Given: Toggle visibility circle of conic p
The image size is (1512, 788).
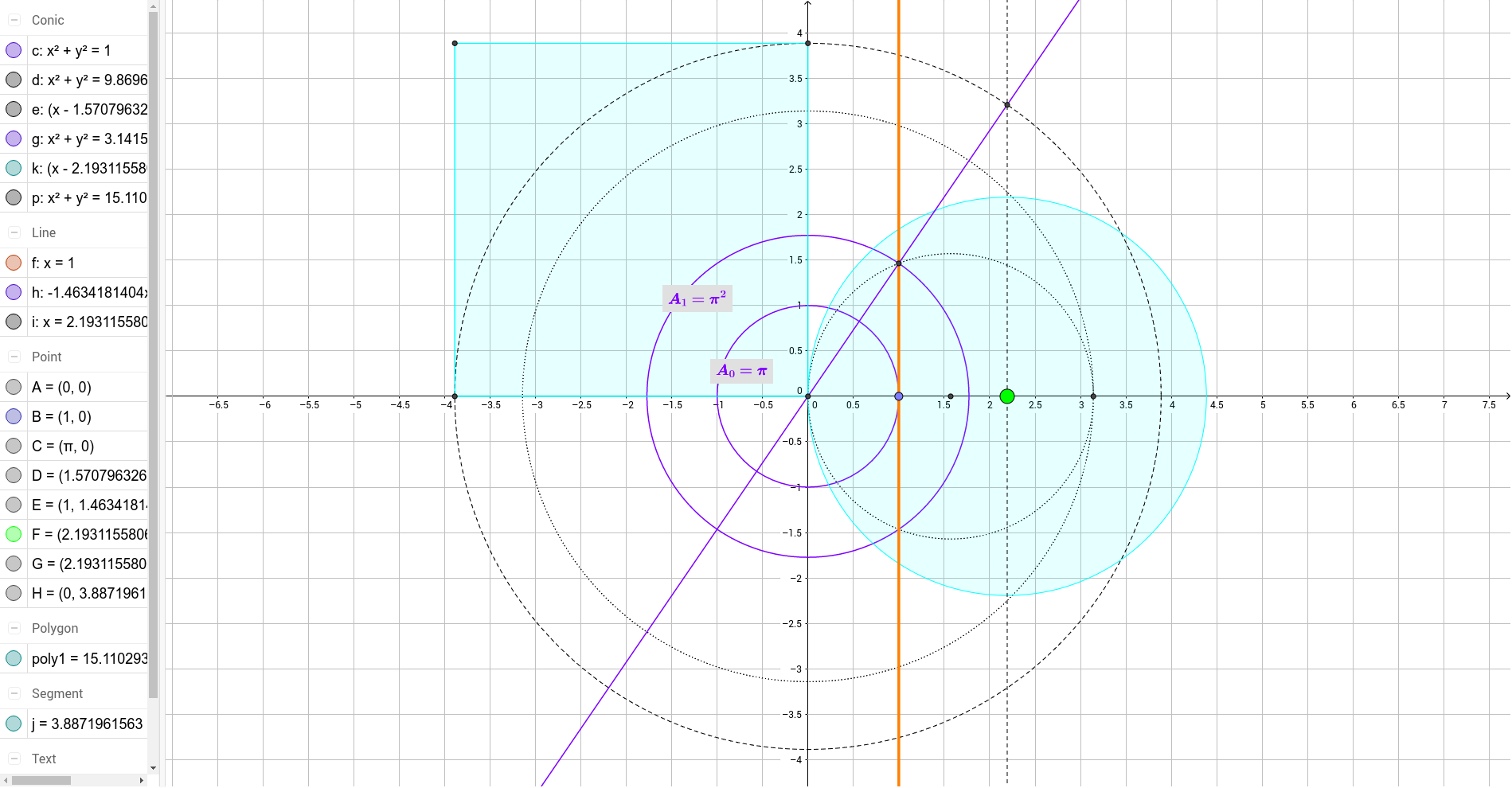Looking at the screenshot, I should point(14,197).
